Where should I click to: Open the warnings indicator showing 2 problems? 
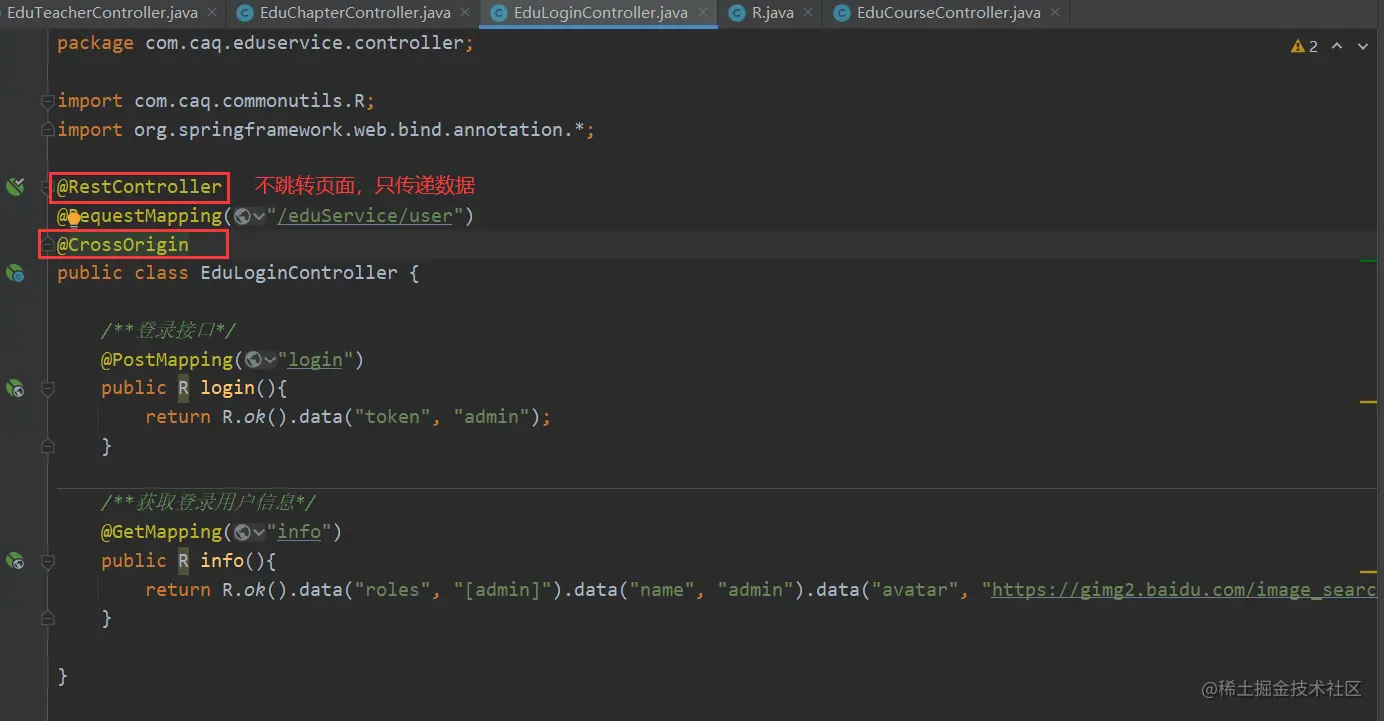tap(1304, 46)
